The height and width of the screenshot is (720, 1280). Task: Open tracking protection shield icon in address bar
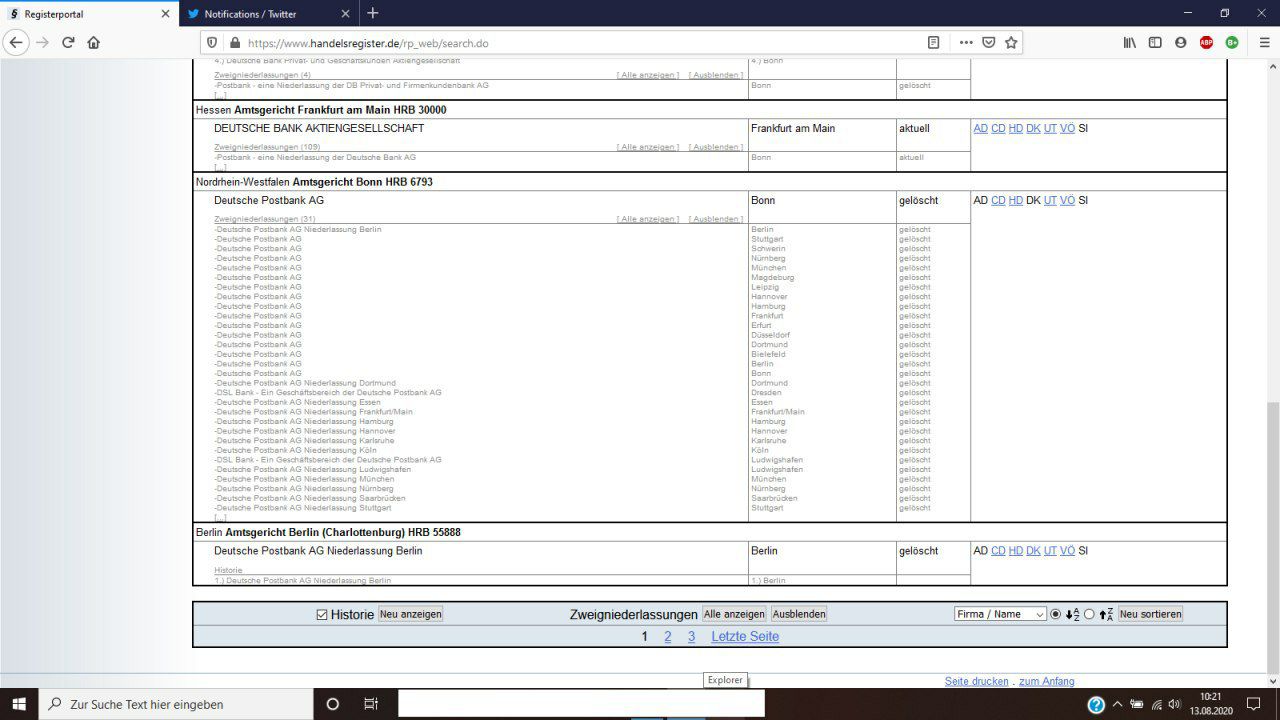coord(212,43)
